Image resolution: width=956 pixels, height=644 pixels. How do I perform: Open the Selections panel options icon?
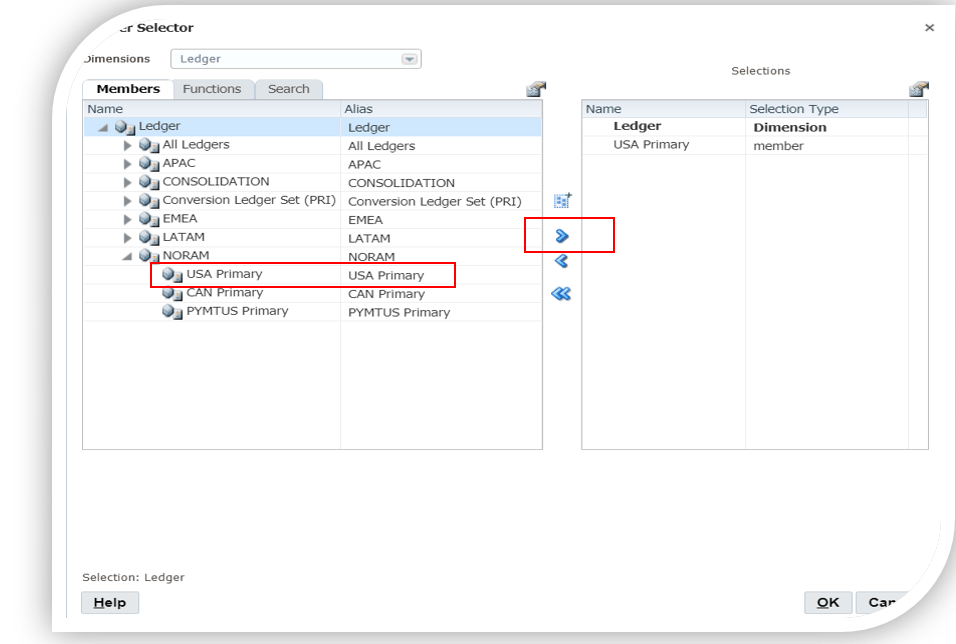click(x=919, y=90)
